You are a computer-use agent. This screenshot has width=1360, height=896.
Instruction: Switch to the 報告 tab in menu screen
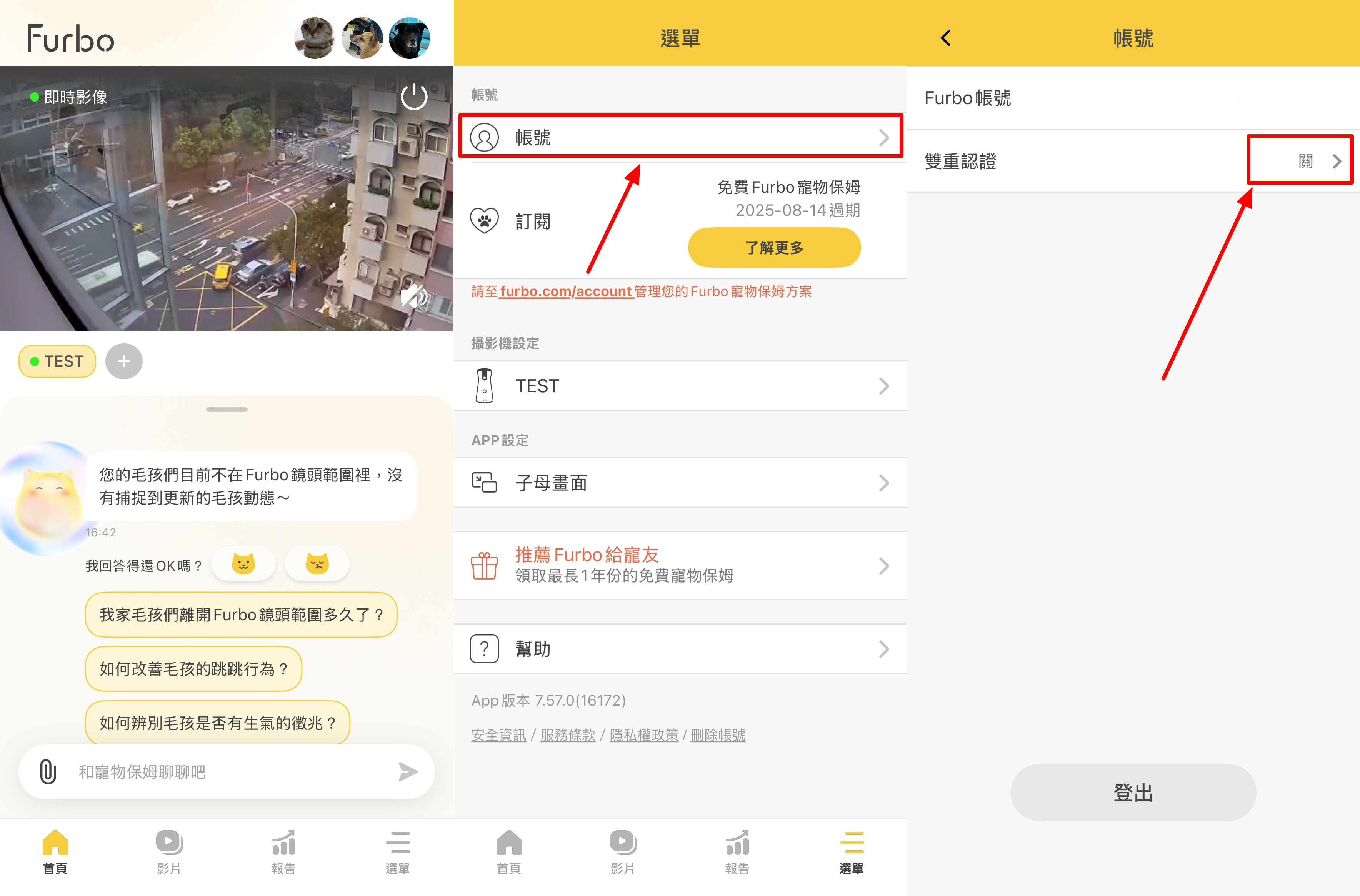737,851
